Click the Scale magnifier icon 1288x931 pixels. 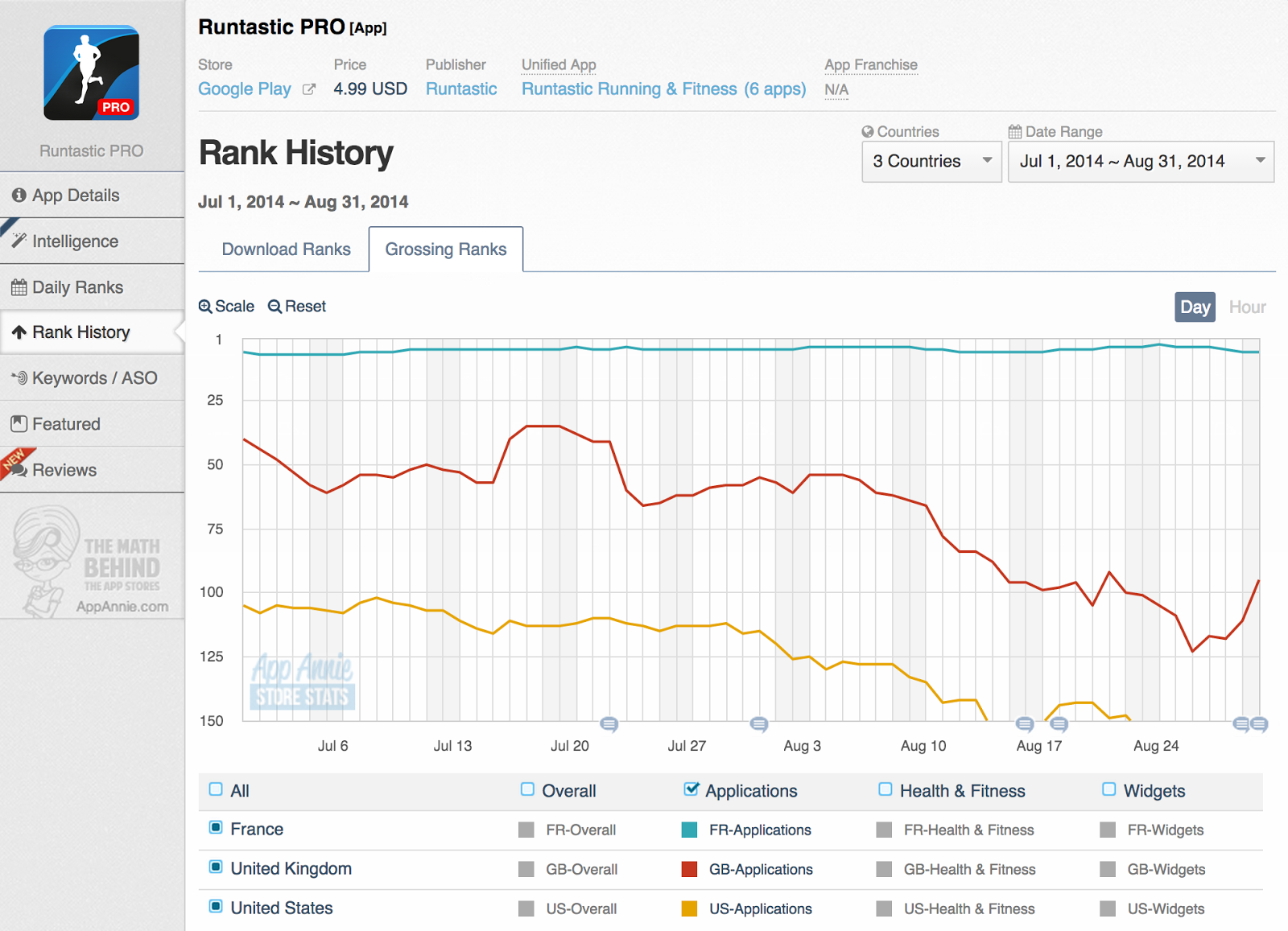coord(205,307)
